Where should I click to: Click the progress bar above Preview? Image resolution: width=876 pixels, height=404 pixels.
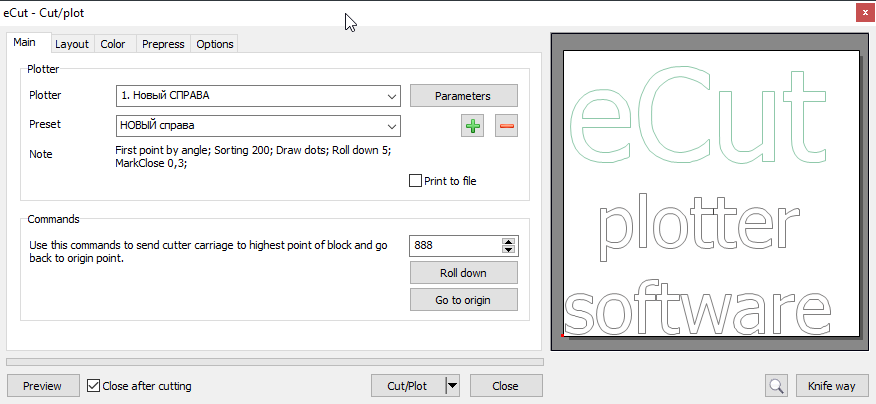tap(275, 362)
